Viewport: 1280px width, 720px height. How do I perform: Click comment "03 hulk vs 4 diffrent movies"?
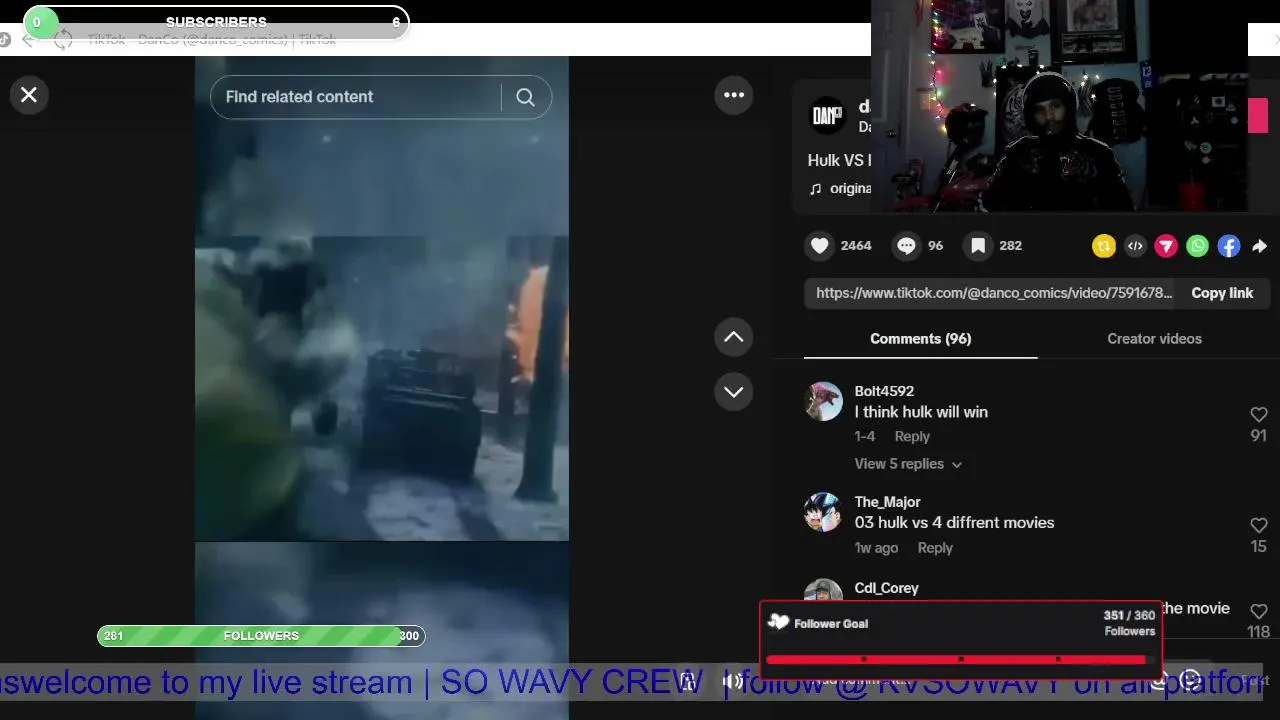954,523
